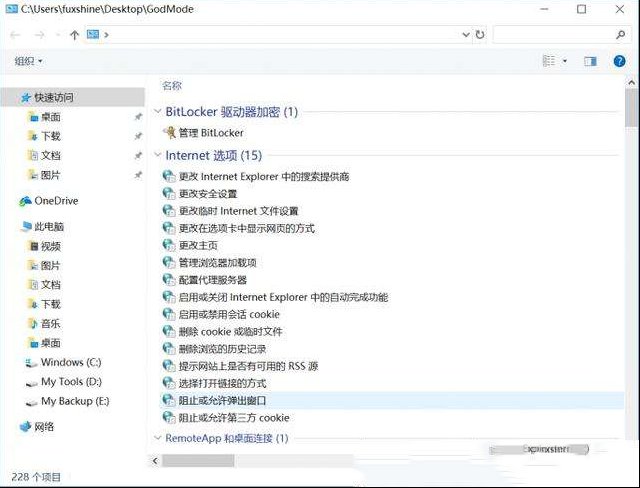Click icon next to 更改主页

coord(169,245)
